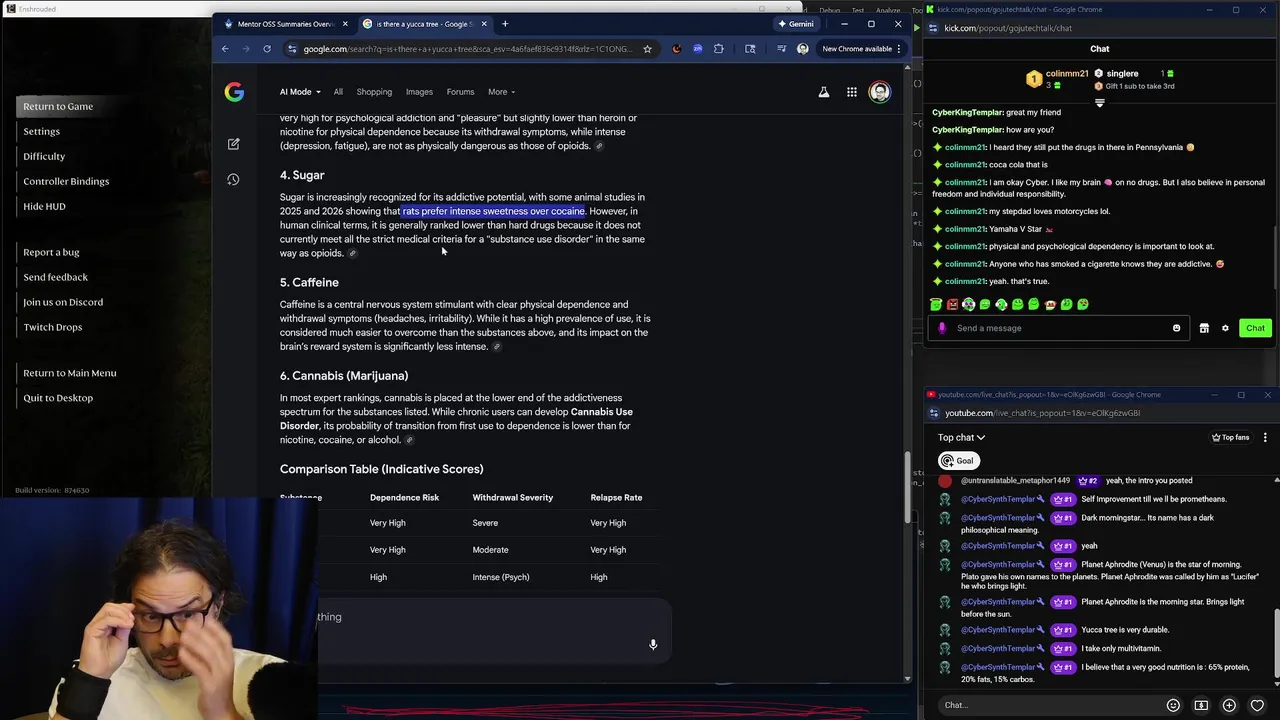Switch to Forums search tab
1280x720 pixels.
(x=460, y=92)
